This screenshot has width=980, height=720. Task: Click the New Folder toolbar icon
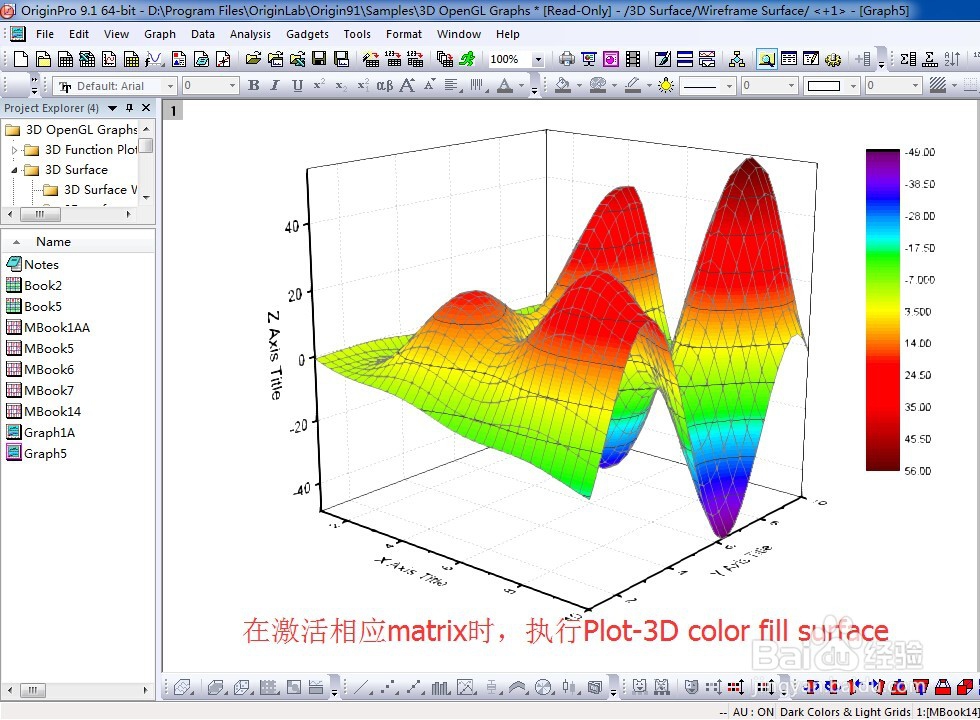click(43, 59)
